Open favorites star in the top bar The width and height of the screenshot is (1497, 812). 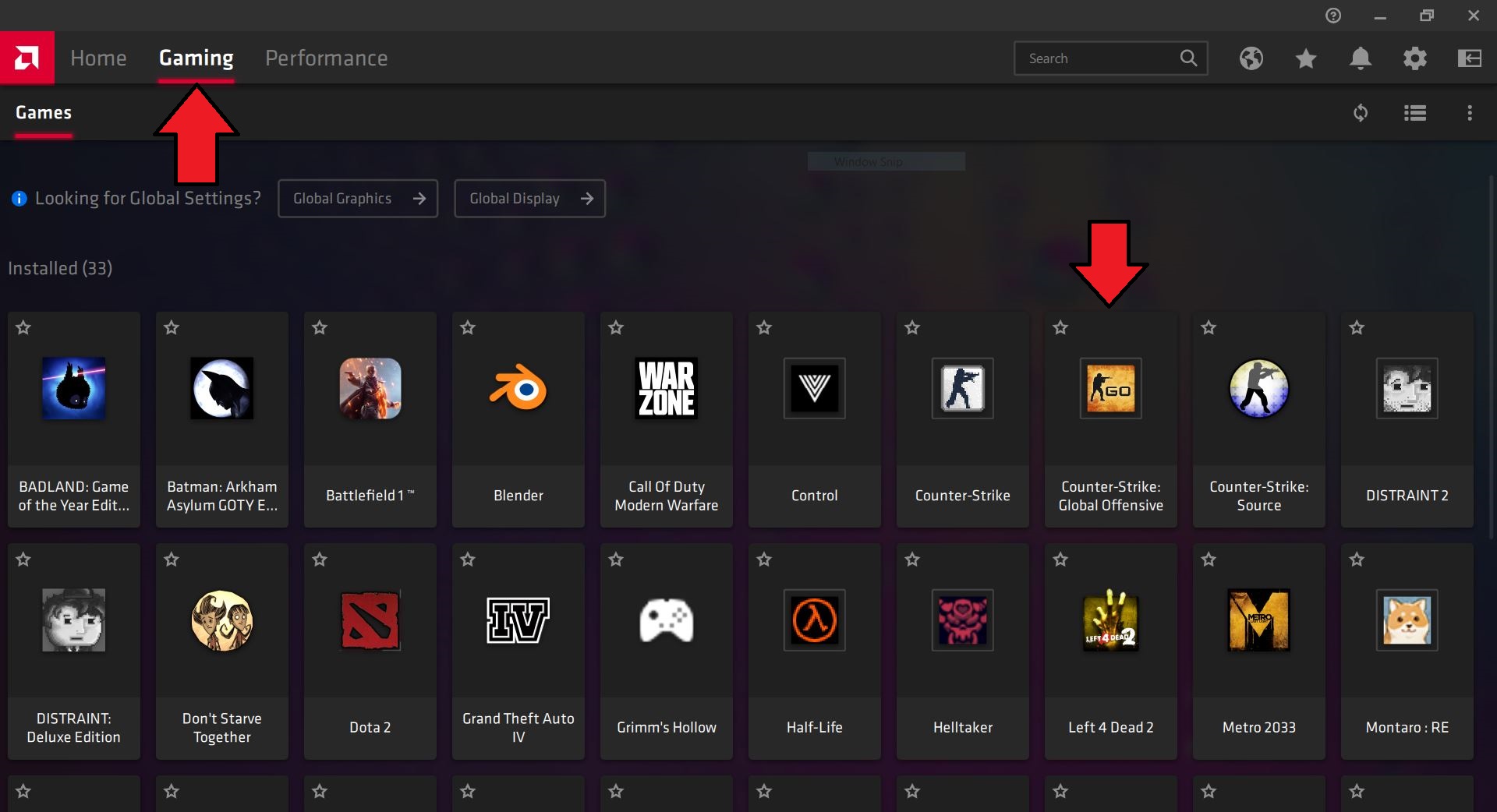click(x=1306, y=58)
